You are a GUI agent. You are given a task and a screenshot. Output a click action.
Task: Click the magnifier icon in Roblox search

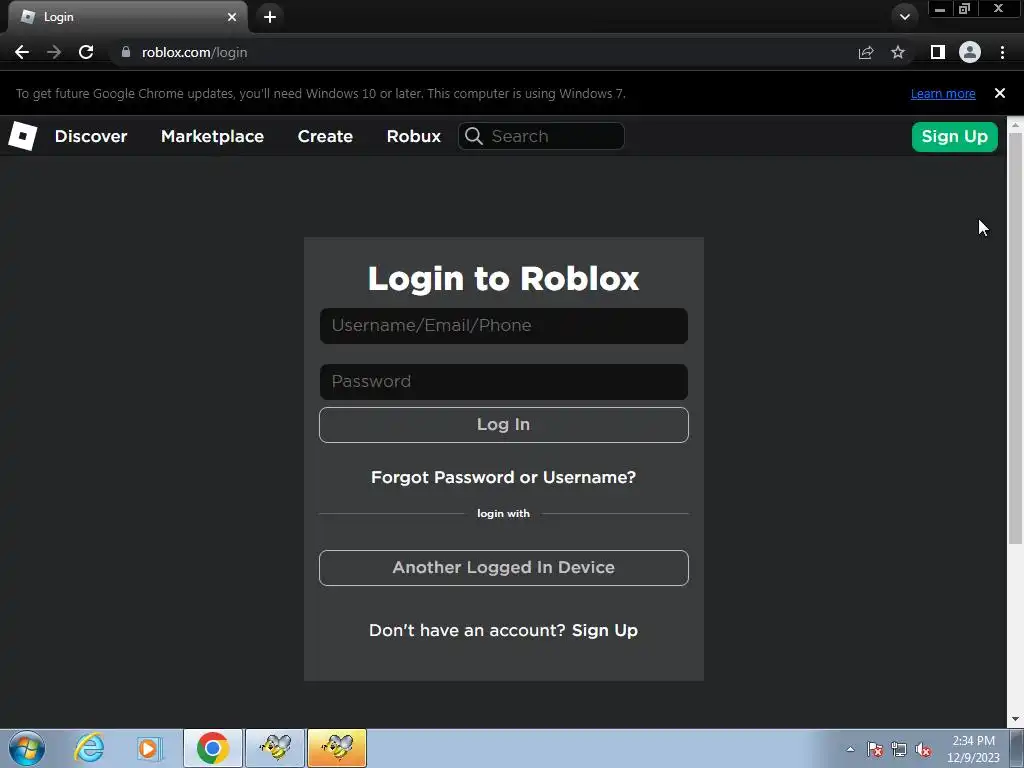474,136
